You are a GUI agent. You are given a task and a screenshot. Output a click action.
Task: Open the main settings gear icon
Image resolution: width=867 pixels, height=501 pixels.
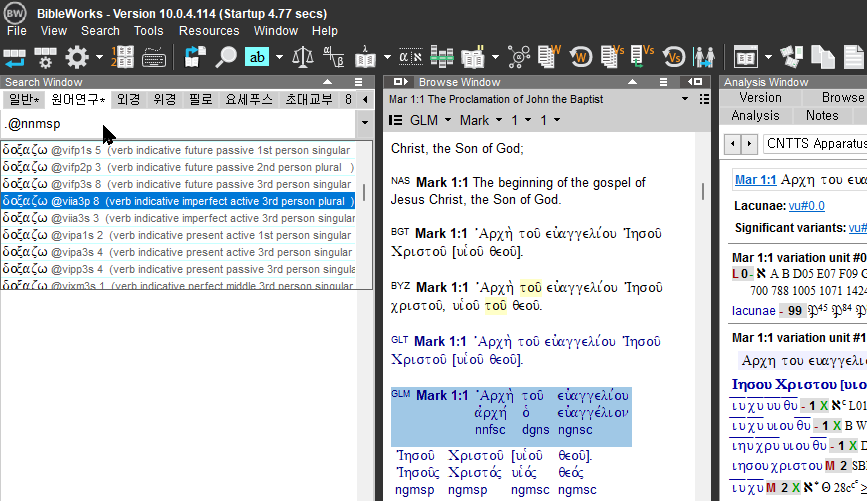[77, 57]
